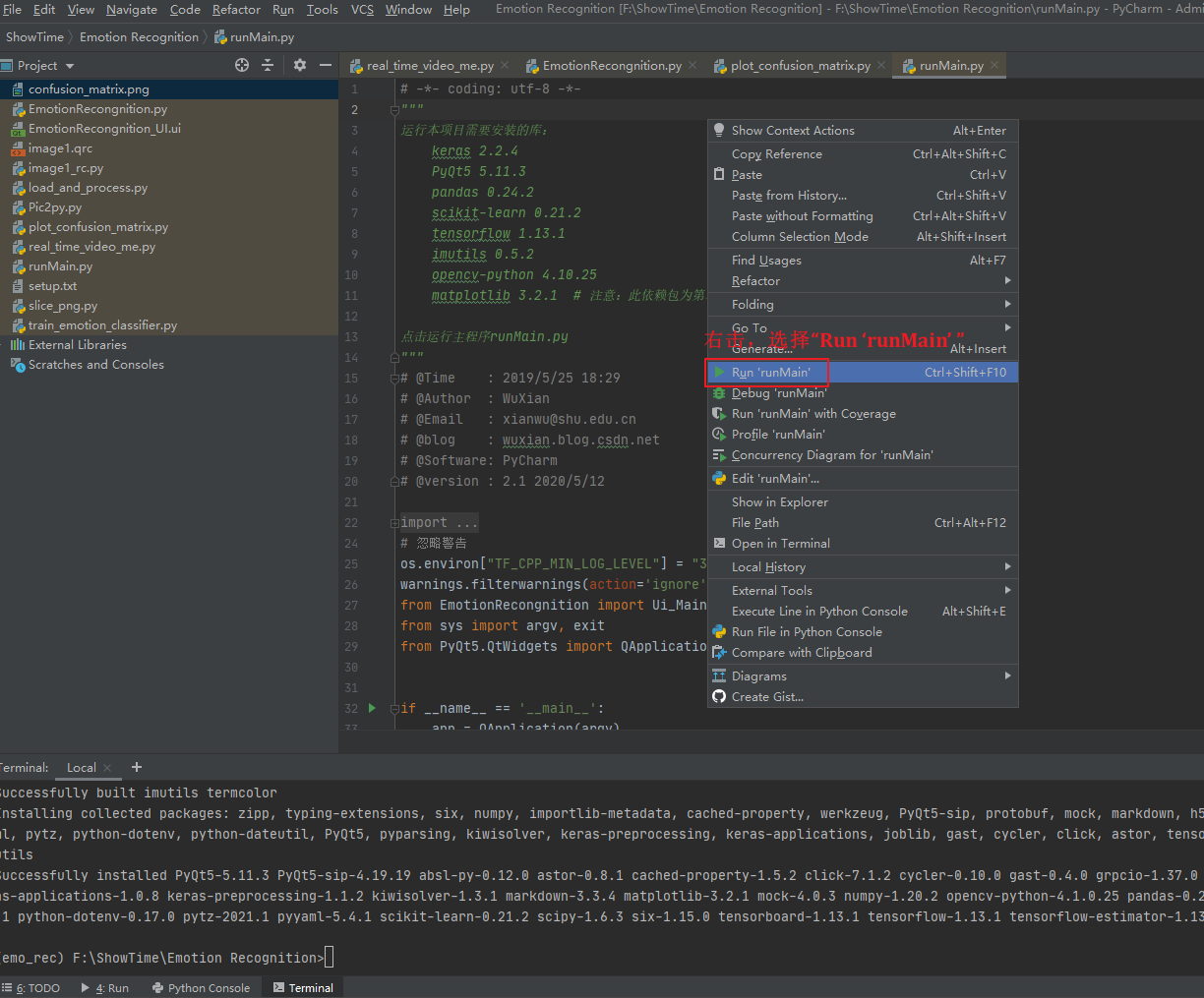Choose Copy Reference from context menu
Screen dimensions: 1204x998
863,154
